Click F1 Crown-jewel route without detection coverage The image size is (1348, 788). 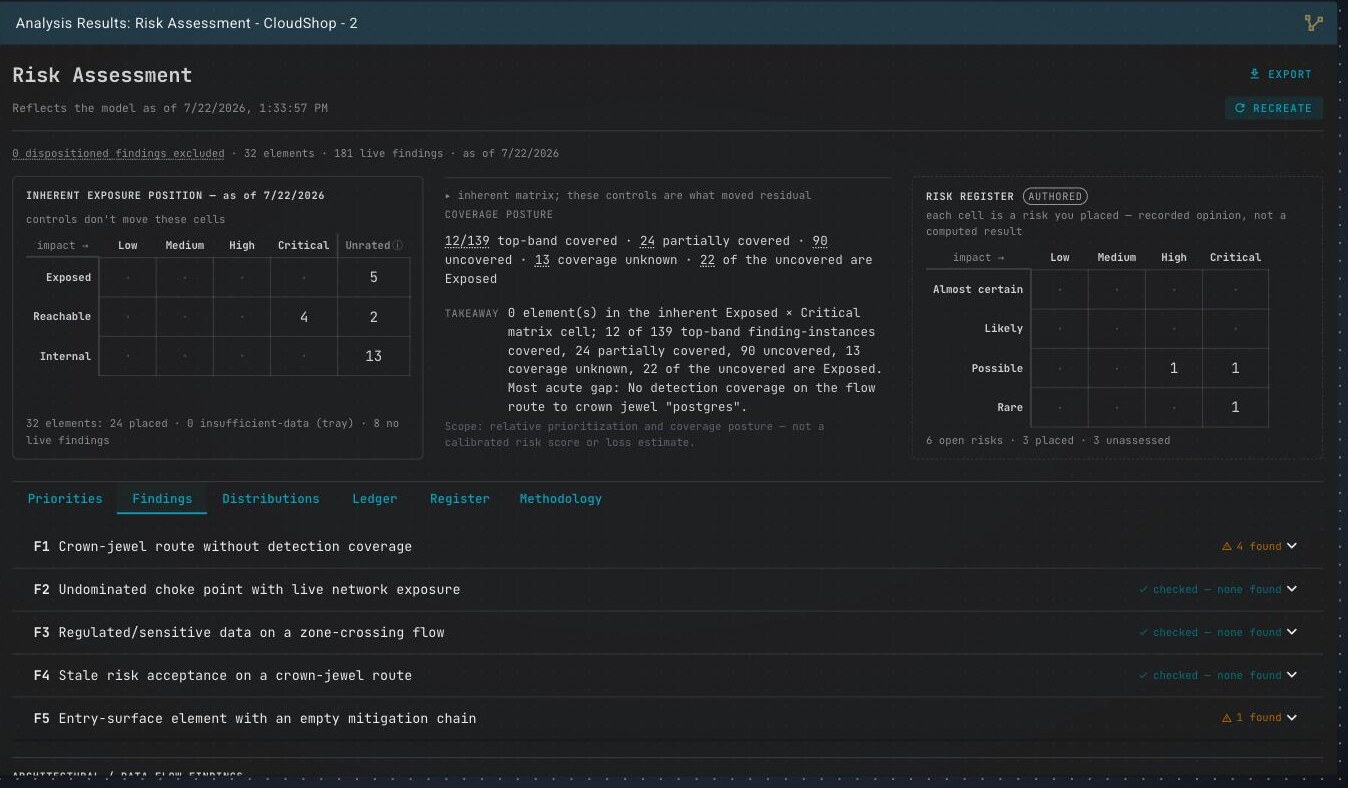(235, 546)
